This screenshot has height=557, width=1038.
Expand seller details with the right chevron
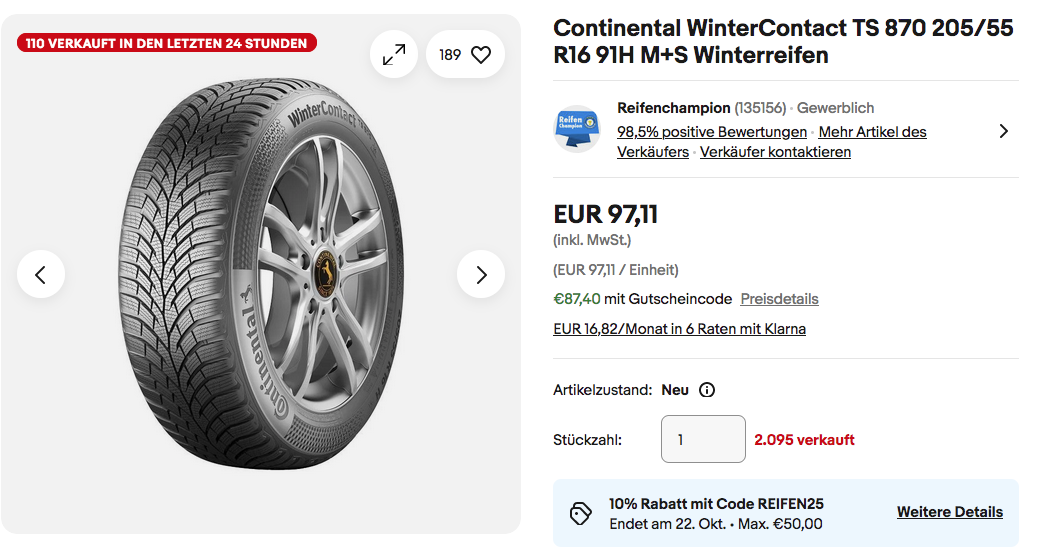pyautogui.click(x=1003, y=131)
